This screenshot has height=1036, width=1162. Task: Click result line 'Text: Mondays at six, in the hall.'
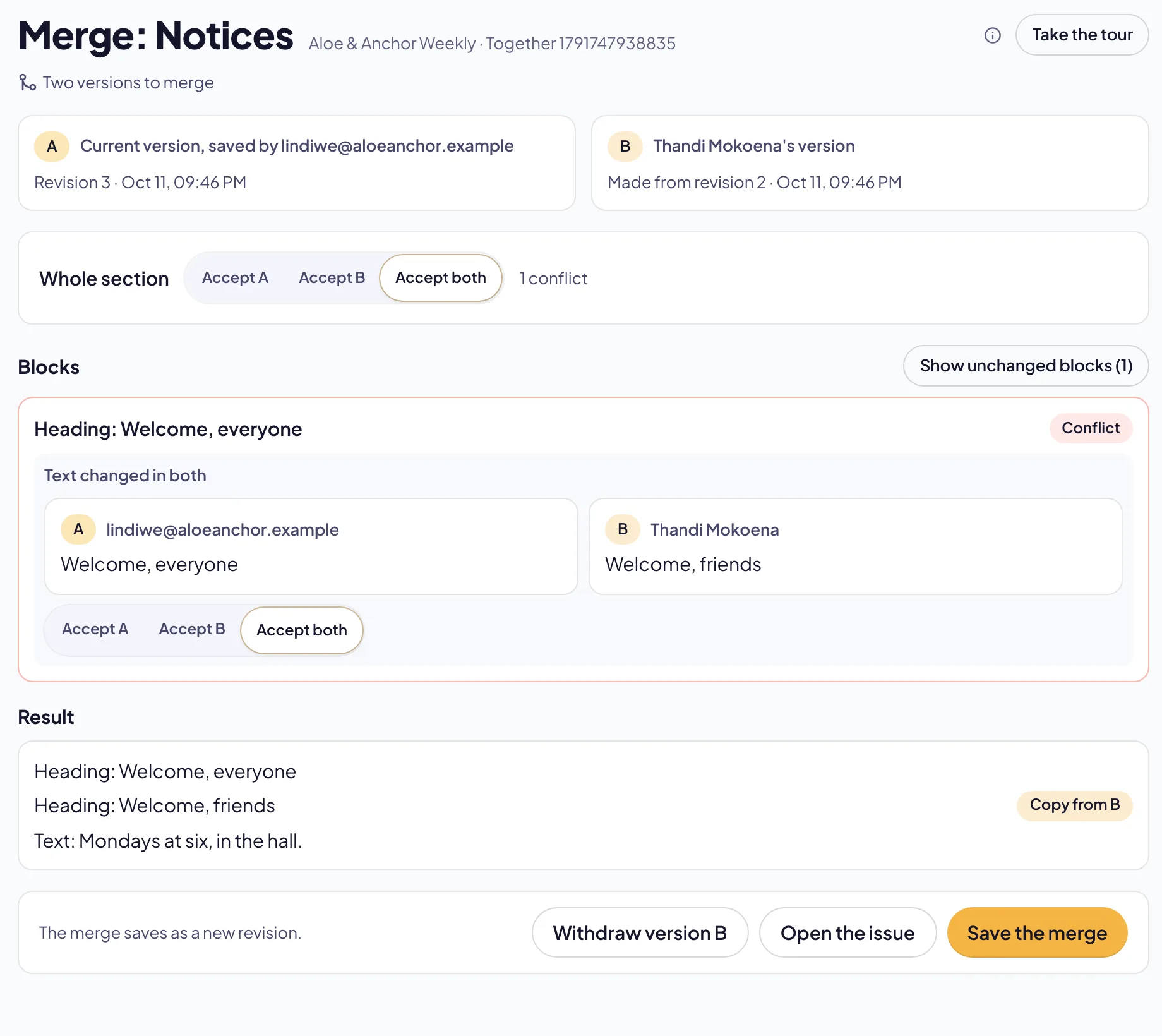[x=168, y=841]
